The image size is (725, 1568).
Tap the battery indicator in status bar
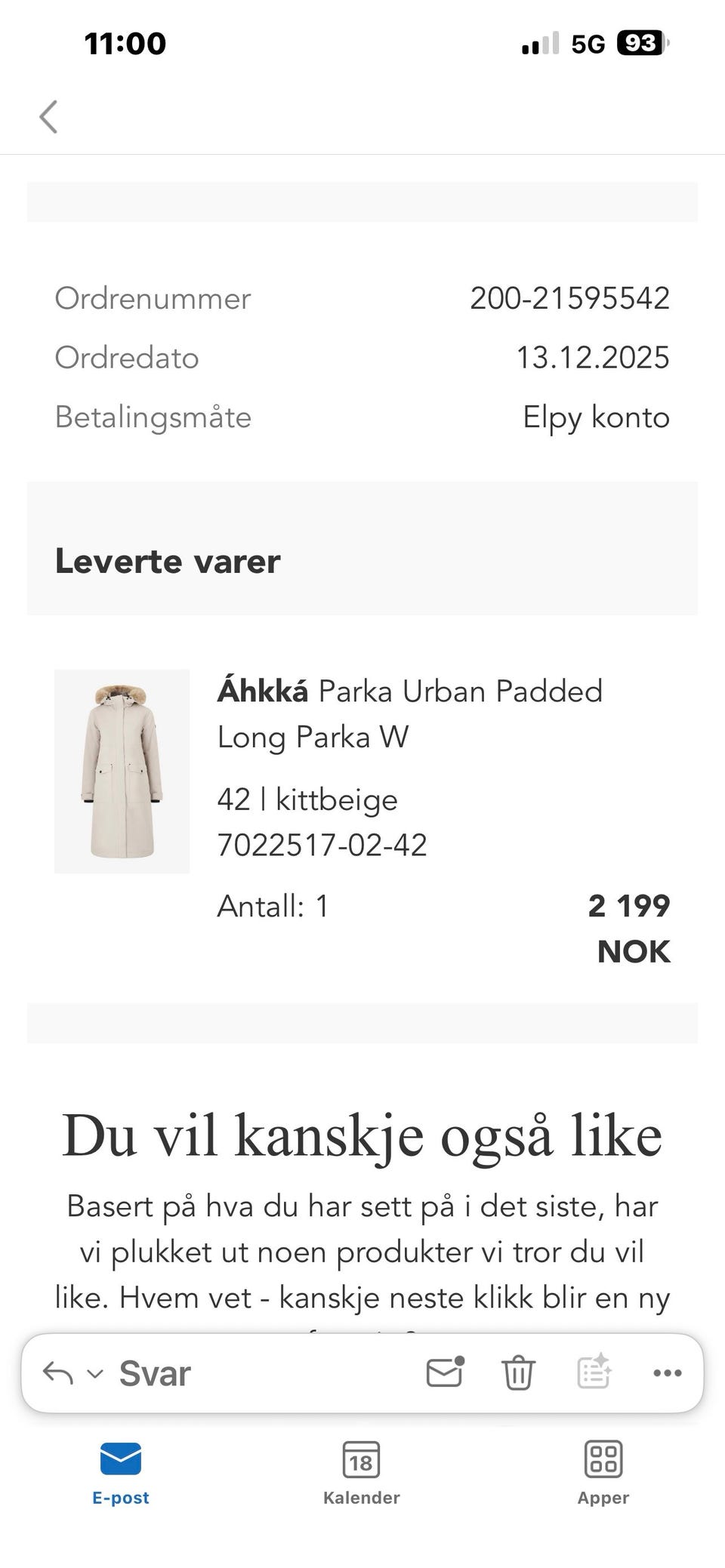[643, 44]
